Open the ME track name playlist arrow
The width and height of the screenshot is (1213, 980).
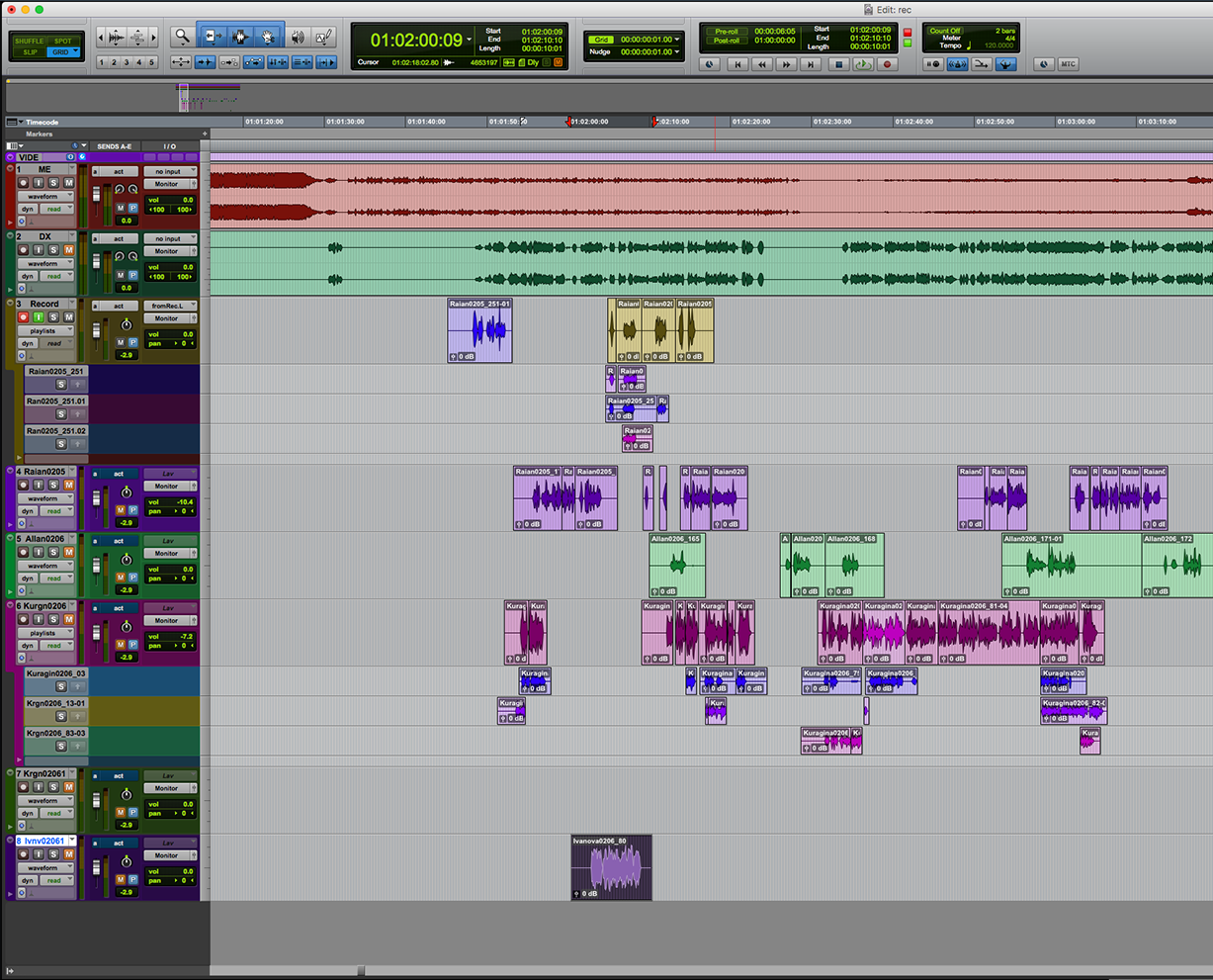click(x=72, y=169)
